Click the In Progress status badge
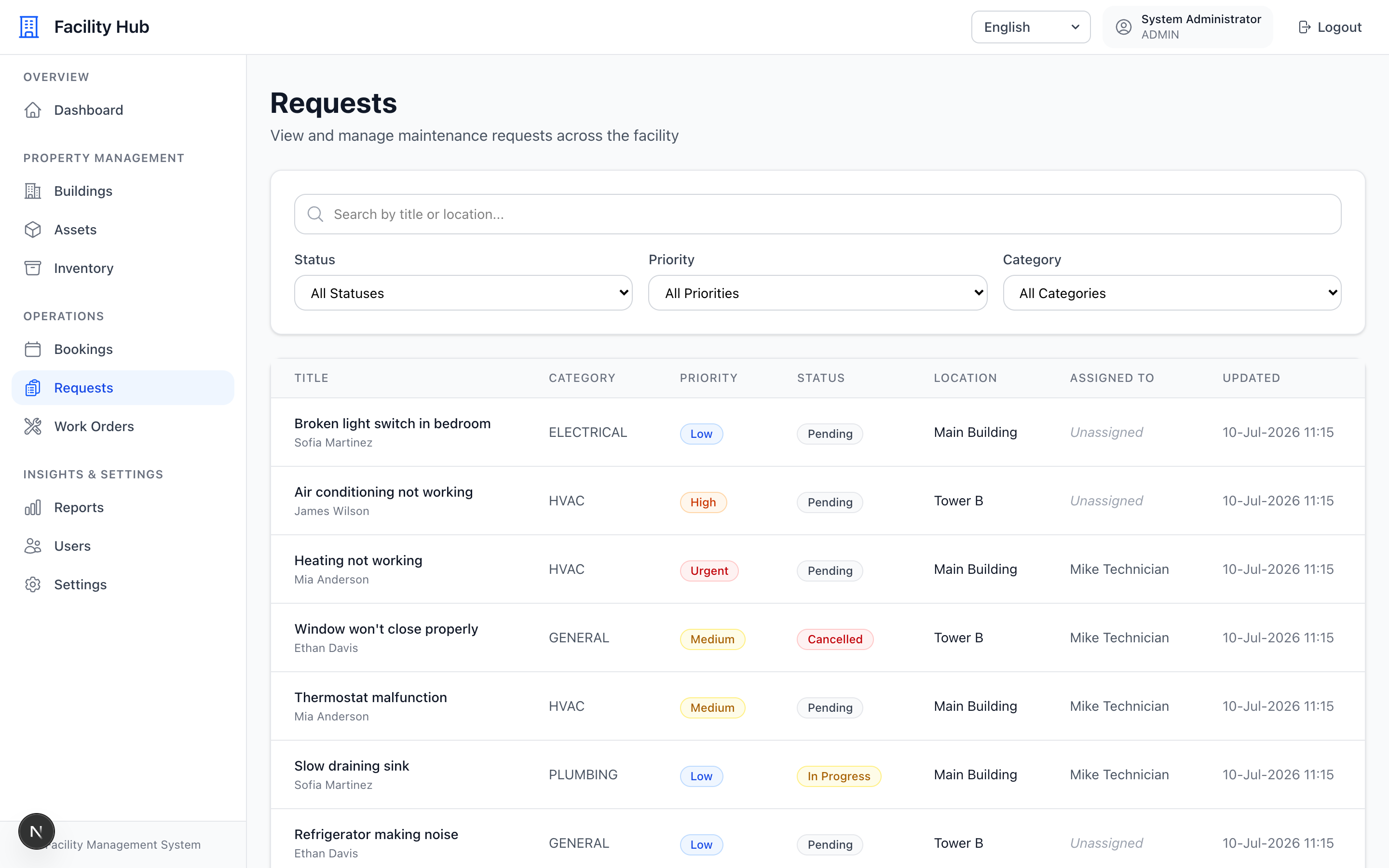The width and height of the screenshot is (1389, 868). tap(839, 776)
